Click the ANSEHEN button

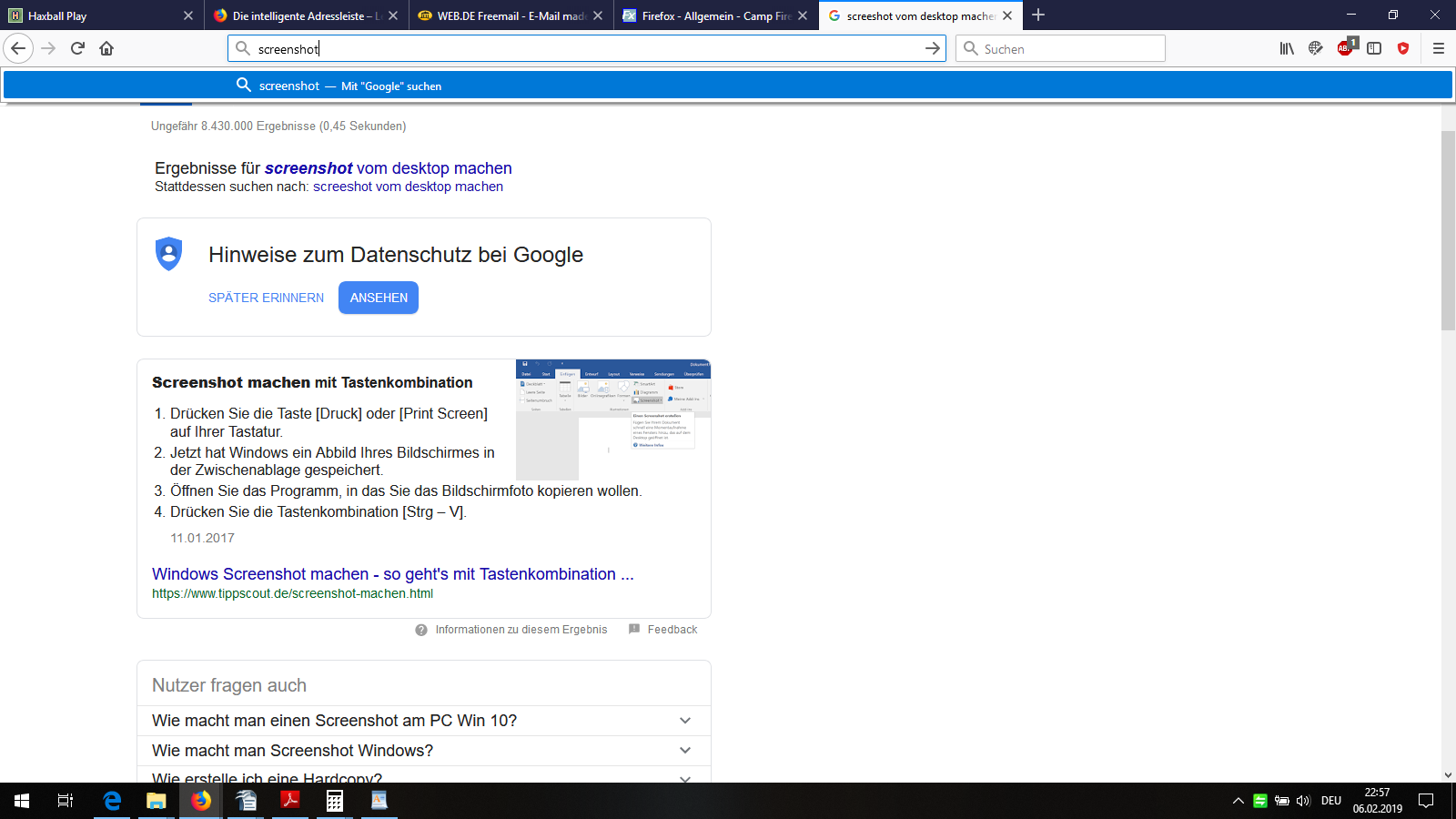pyautogui.click(x=379, y=298)
